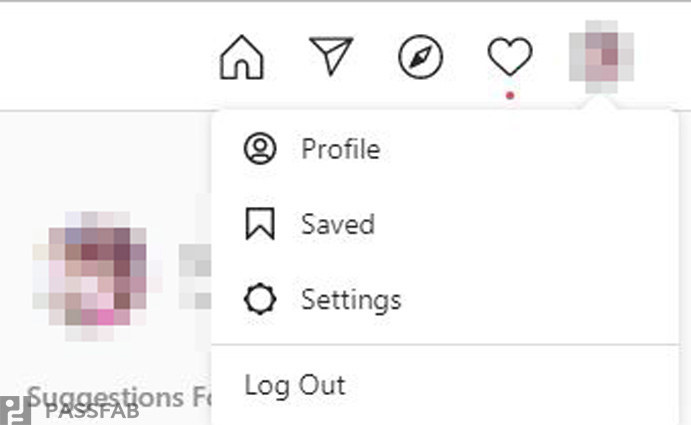
Task: Go to the Home feed icon
Action: click(x=241, y=57)
